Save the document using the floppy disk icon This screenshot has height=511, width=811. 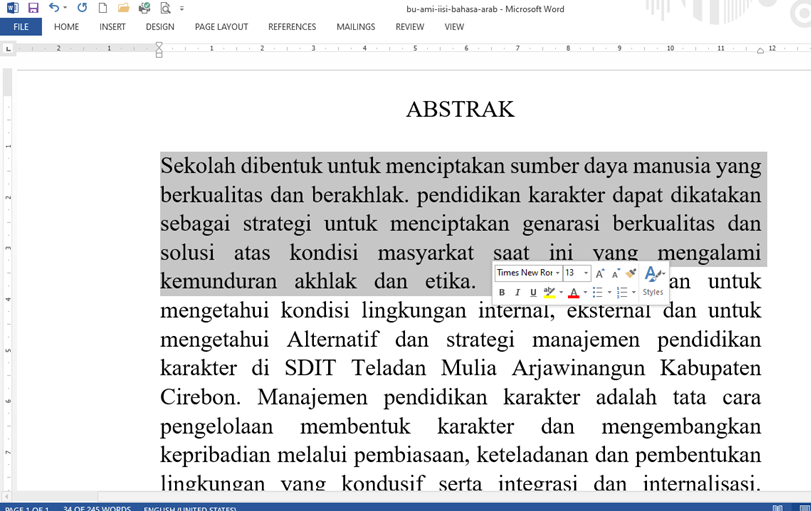[x=33, y=8]
